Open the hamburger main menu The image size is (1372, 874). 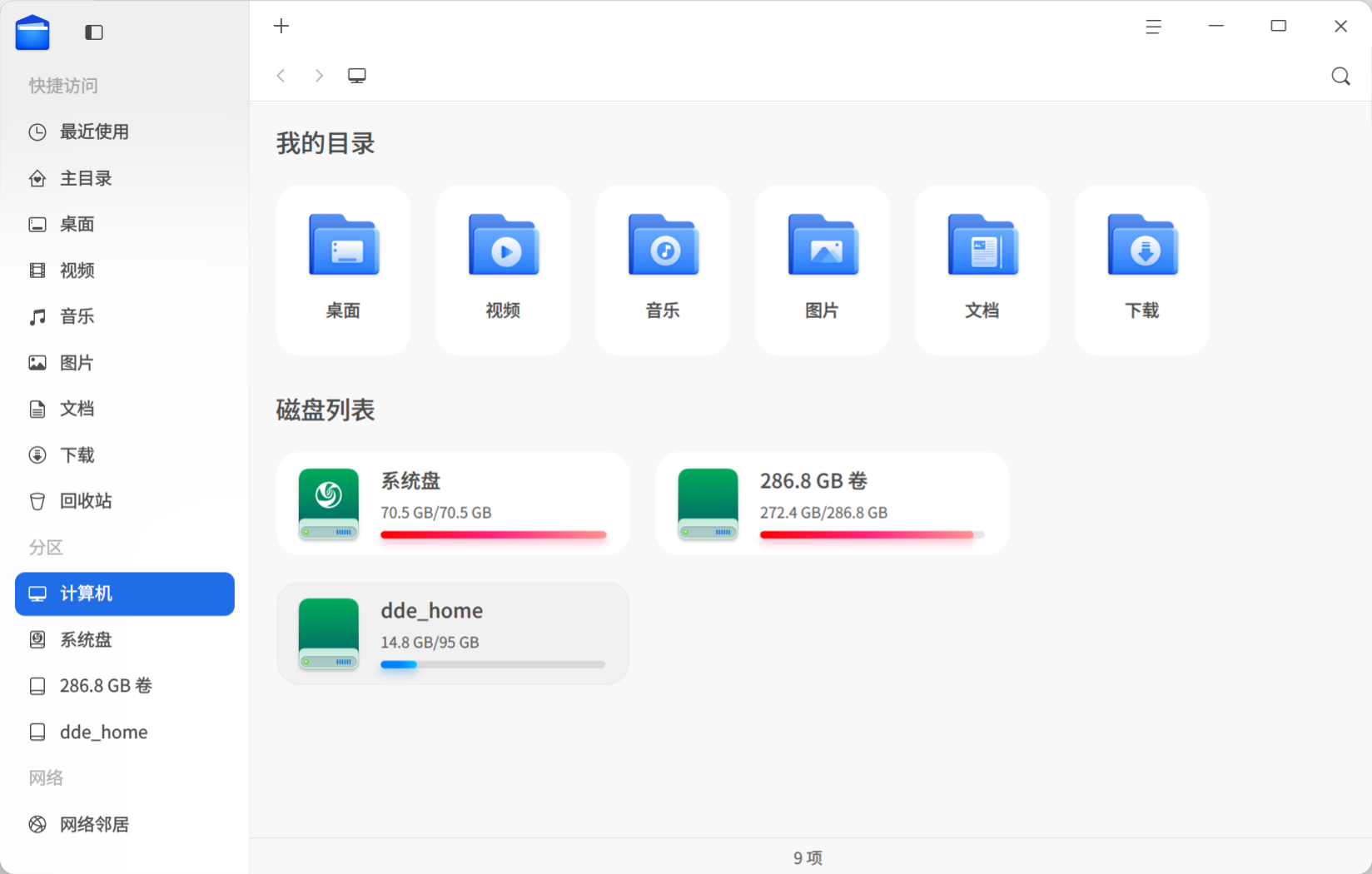coord(1153,27)
